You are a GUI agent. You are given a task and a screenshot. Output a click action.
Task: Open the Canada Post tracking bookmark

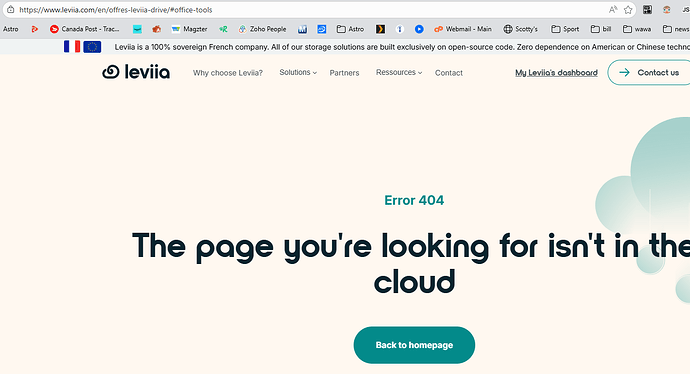point(84,29)
